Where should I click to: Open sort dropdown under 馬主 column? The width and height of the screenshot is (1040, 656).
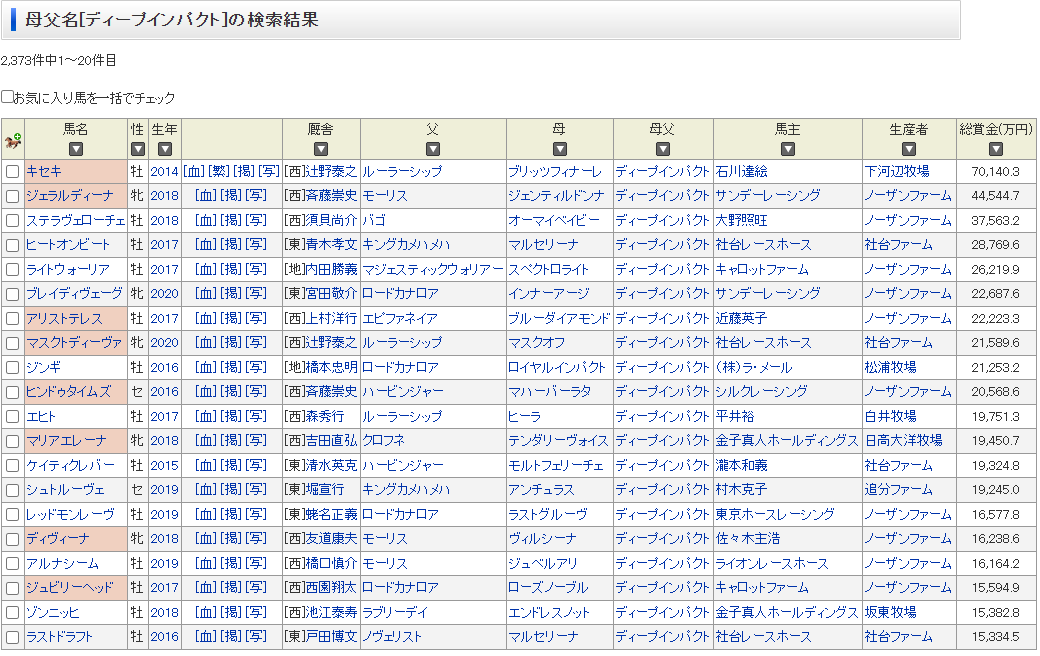[x=787, y=149]
